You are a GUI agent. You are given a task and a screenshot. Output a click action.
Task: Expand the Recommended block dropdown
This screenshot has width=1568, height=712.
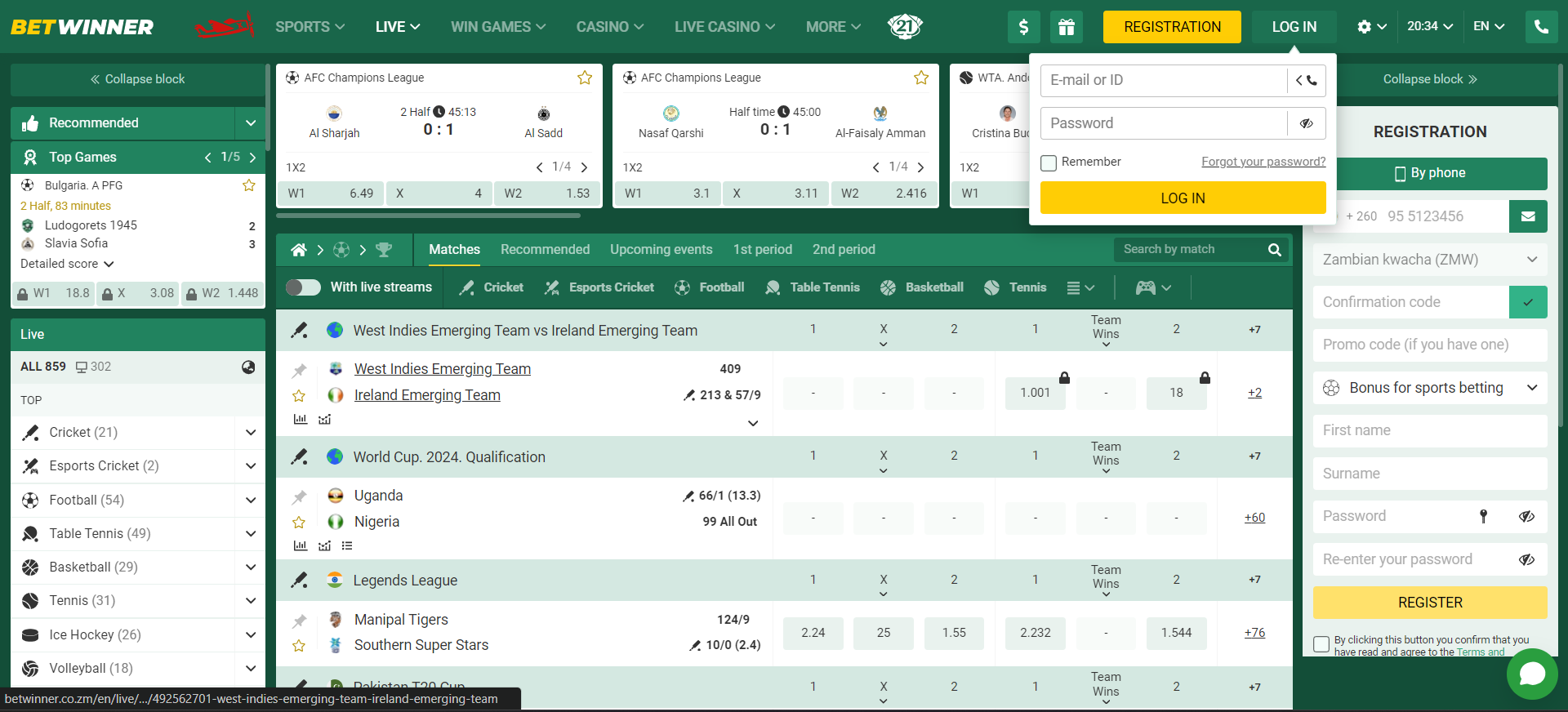click(250, 123)
